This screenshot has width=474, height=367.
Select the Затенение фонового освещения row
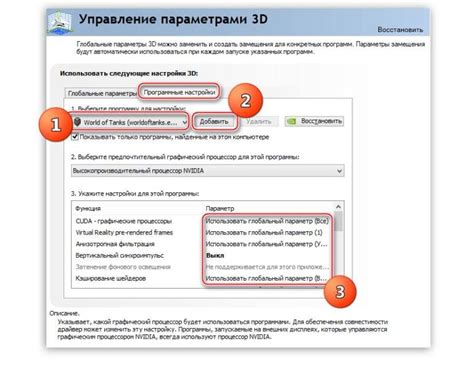click(203, 267)
